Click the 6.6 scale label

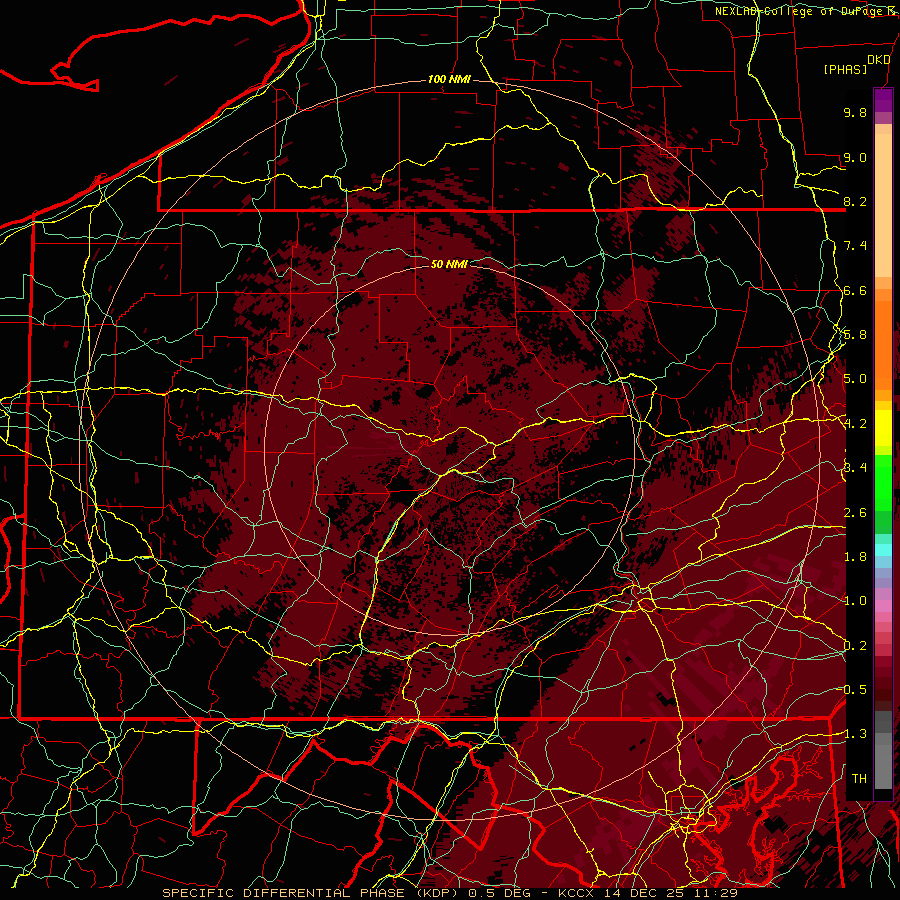pos(855,290)
